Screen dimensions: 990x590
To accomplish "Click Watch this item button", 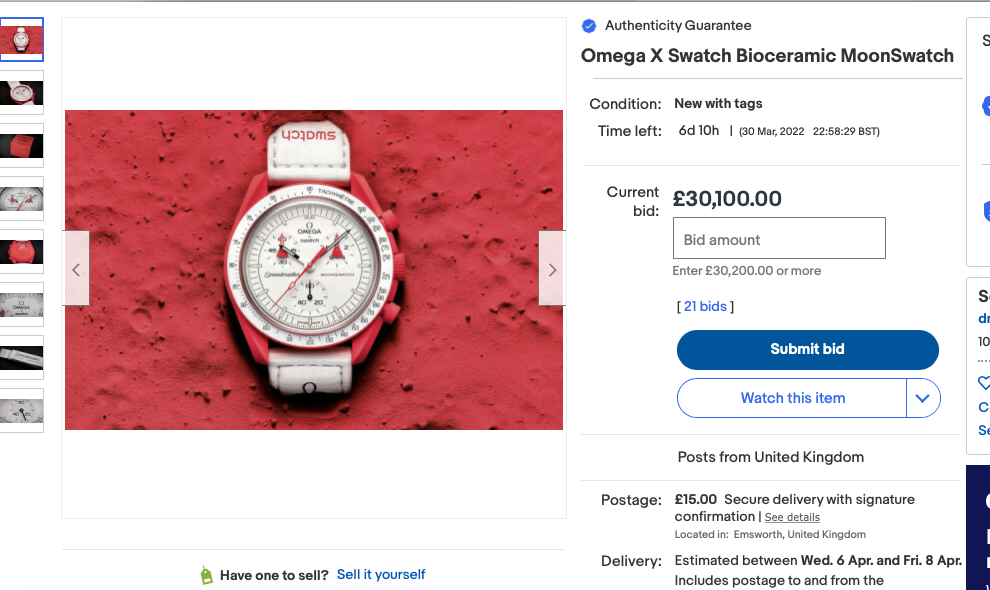I will tap(792, 398).
